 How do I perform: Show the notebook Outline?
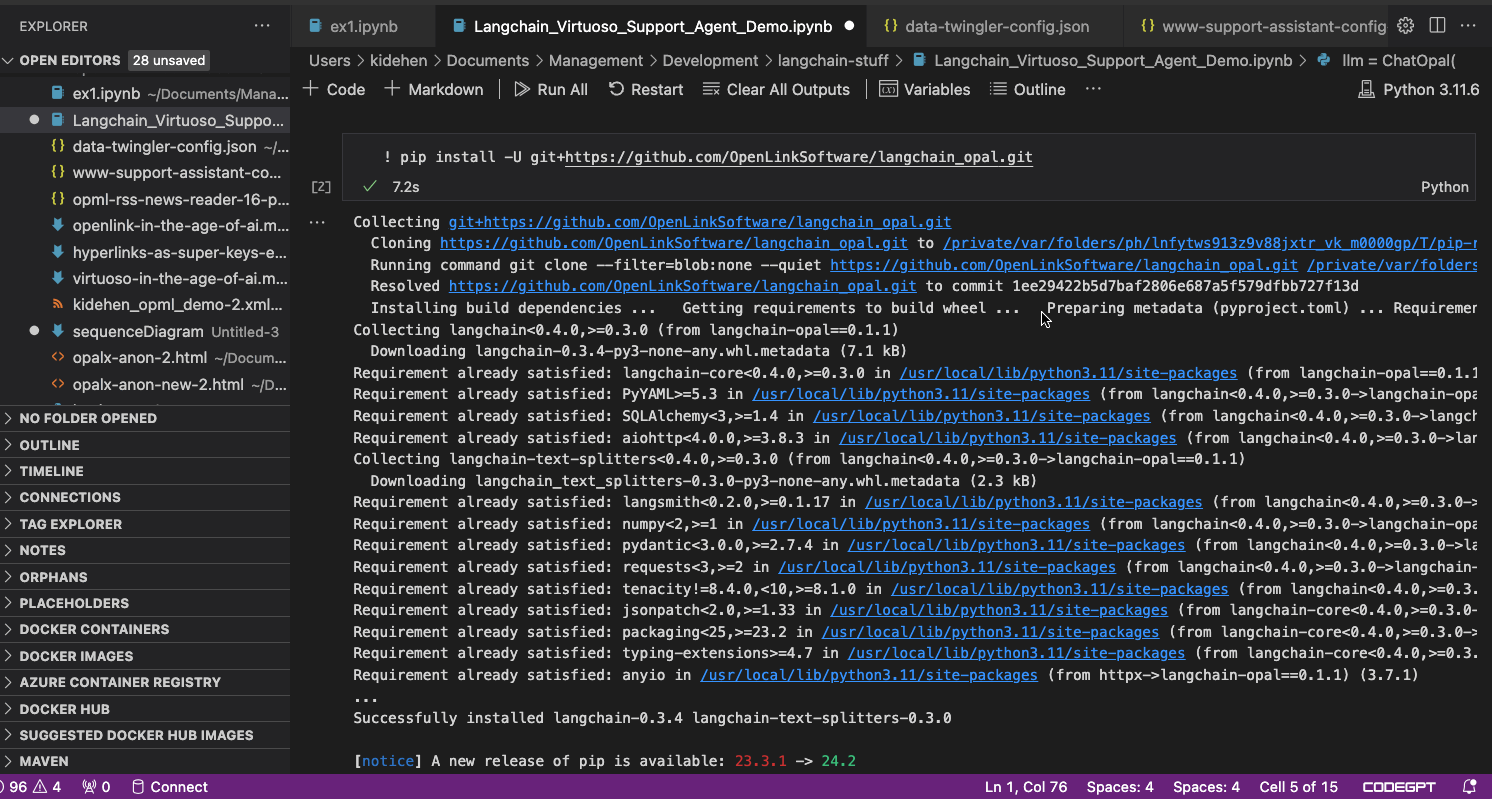click(1028, 89)
